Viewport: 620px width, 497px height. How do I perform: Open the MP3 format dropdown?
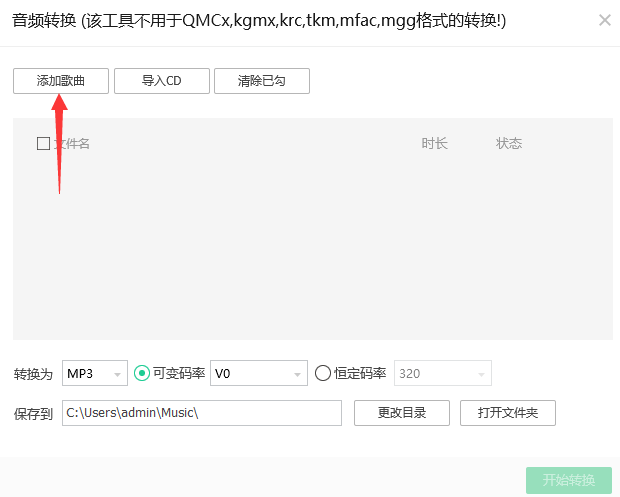pos(95,373)
